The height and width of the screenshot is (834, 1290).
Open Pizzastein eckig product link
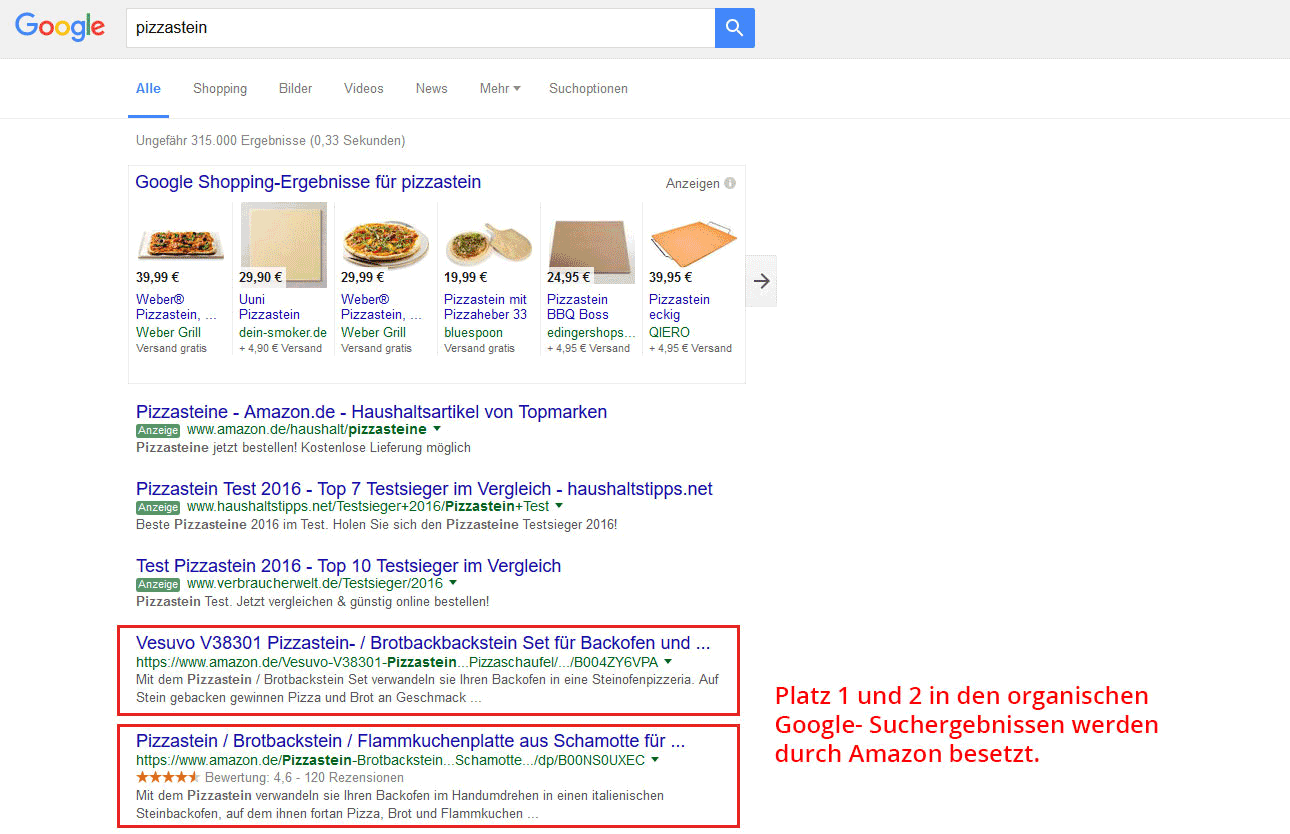click(679, 307)
